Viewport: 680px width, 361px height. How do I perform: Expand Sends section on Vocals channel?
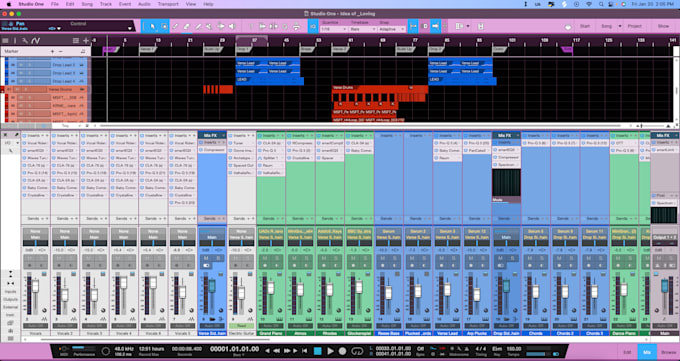tap(36, 219)
